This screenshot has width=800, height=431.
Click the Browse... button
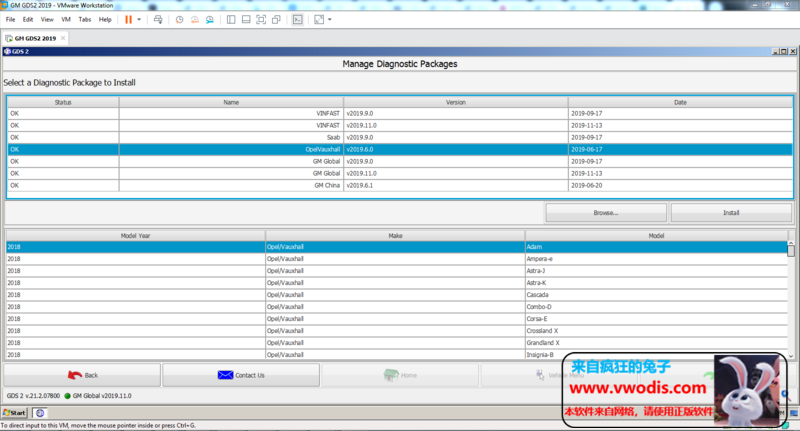[x=606, y=213]
